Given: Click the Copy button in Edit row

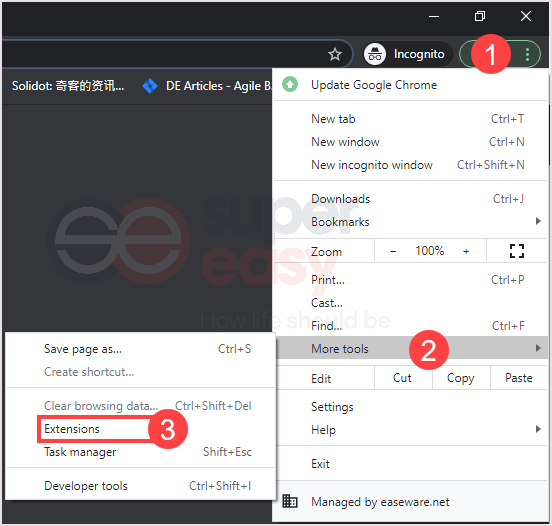Looking at the screenshot, I should click(460, 378).
